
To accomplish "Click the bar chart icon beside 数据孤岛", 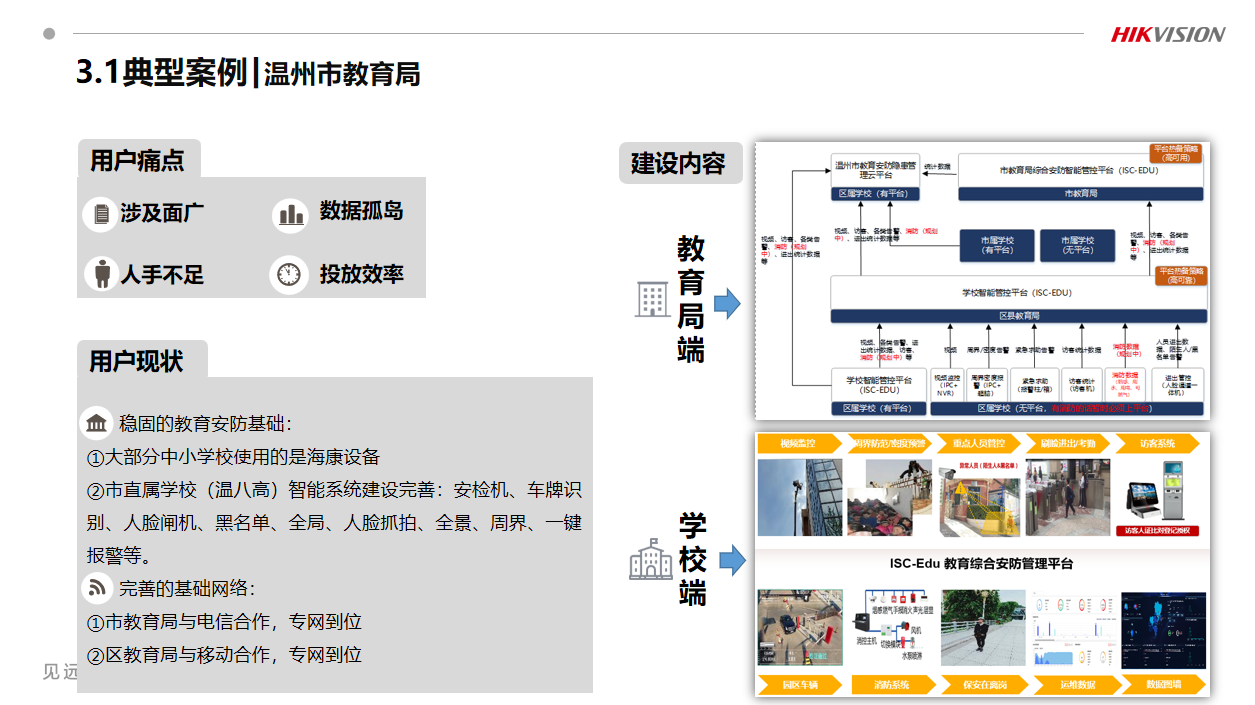I will tap(291, 213).
